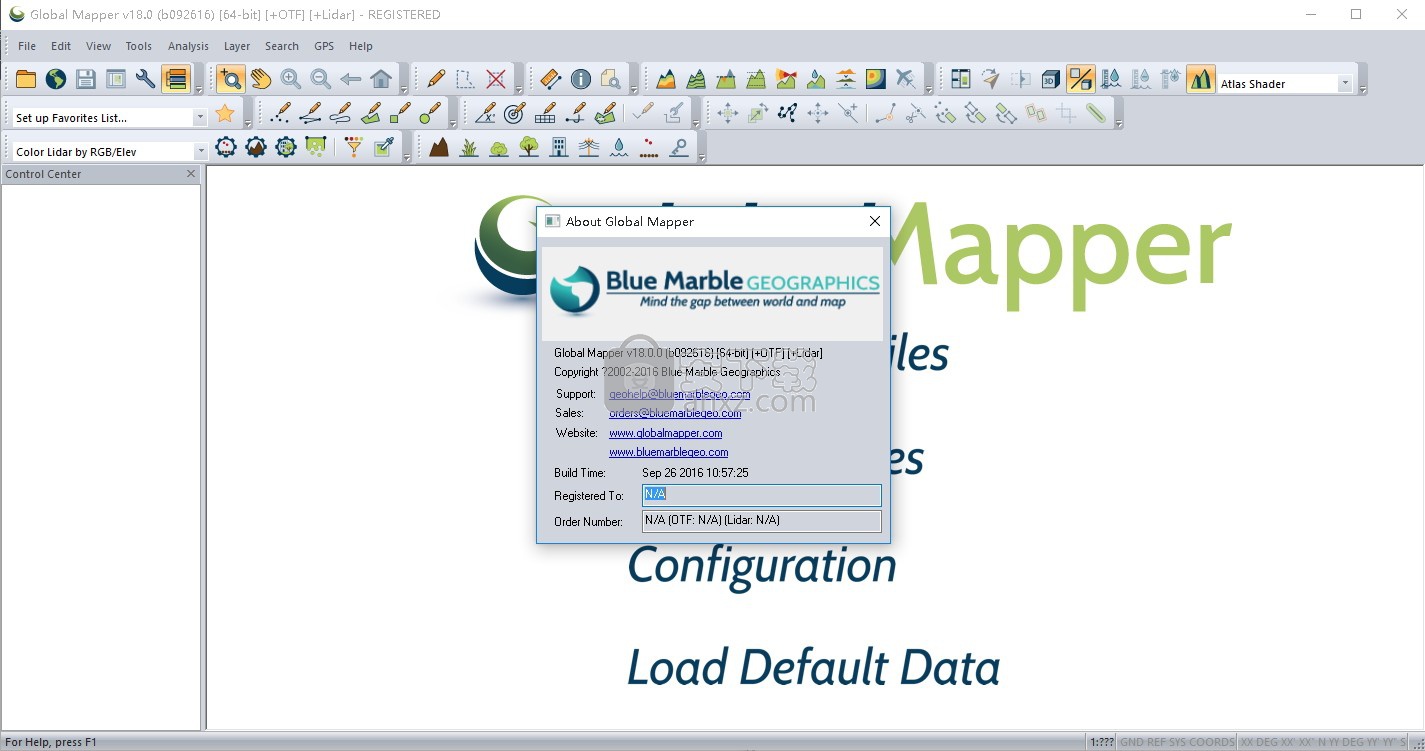Open the www.bluemarblegeo.com link

[x=668, y=452]
